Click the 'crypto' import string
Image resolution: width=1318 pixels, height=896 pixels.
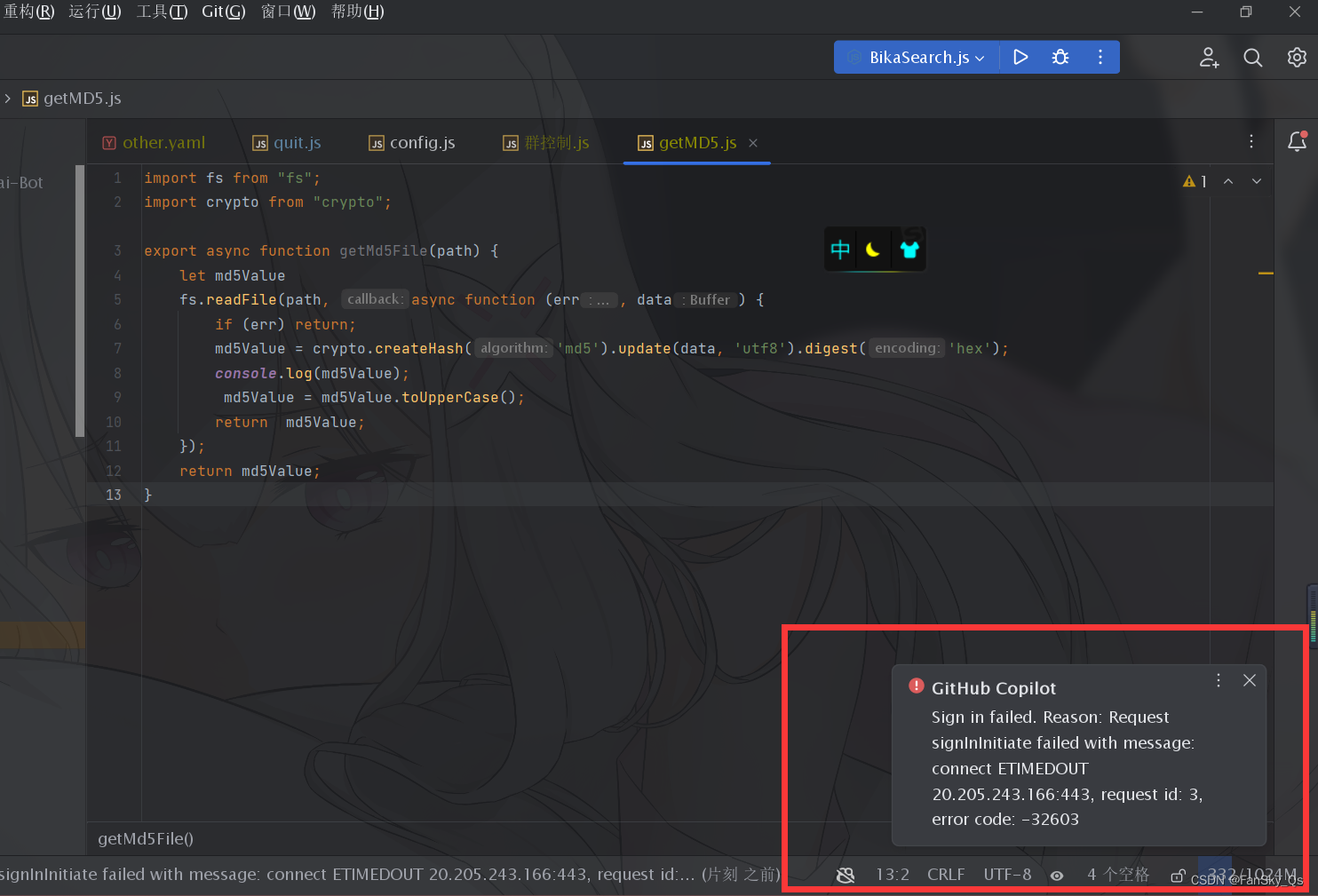(x=348, y=202)
